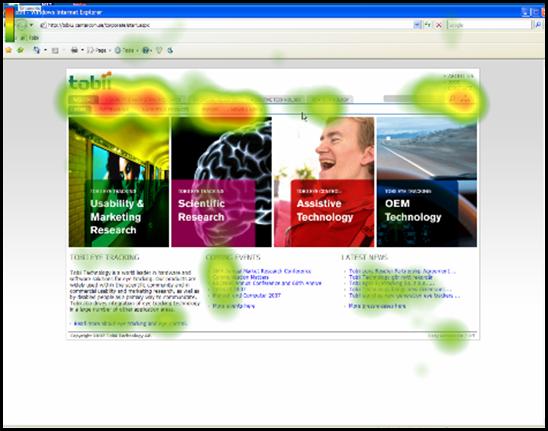Click the 'Mensch und Computer 2007' event link
Screen dimensions: 548x431
click(x=246, y=296)
